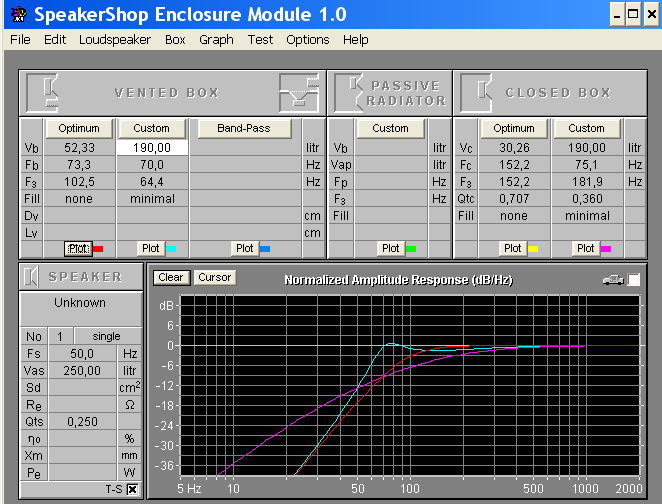Click the vented Custom Fb value 70,0
This screenshot has width=662, height=504.
(x=152, y=165)
